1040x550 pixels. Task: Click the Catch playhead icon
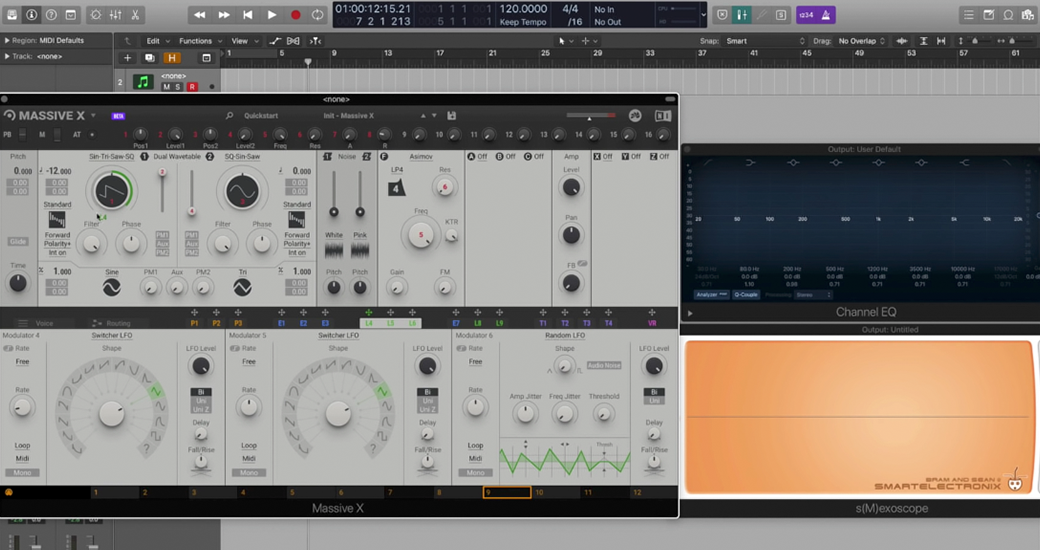pos(316,41)
